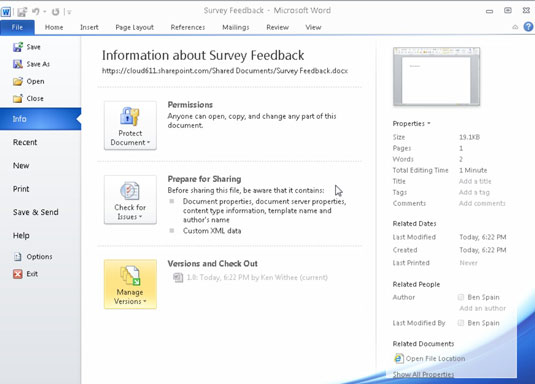Click the blue Help question mark icon
Viewport: 535px width, 384px height.
528,27
